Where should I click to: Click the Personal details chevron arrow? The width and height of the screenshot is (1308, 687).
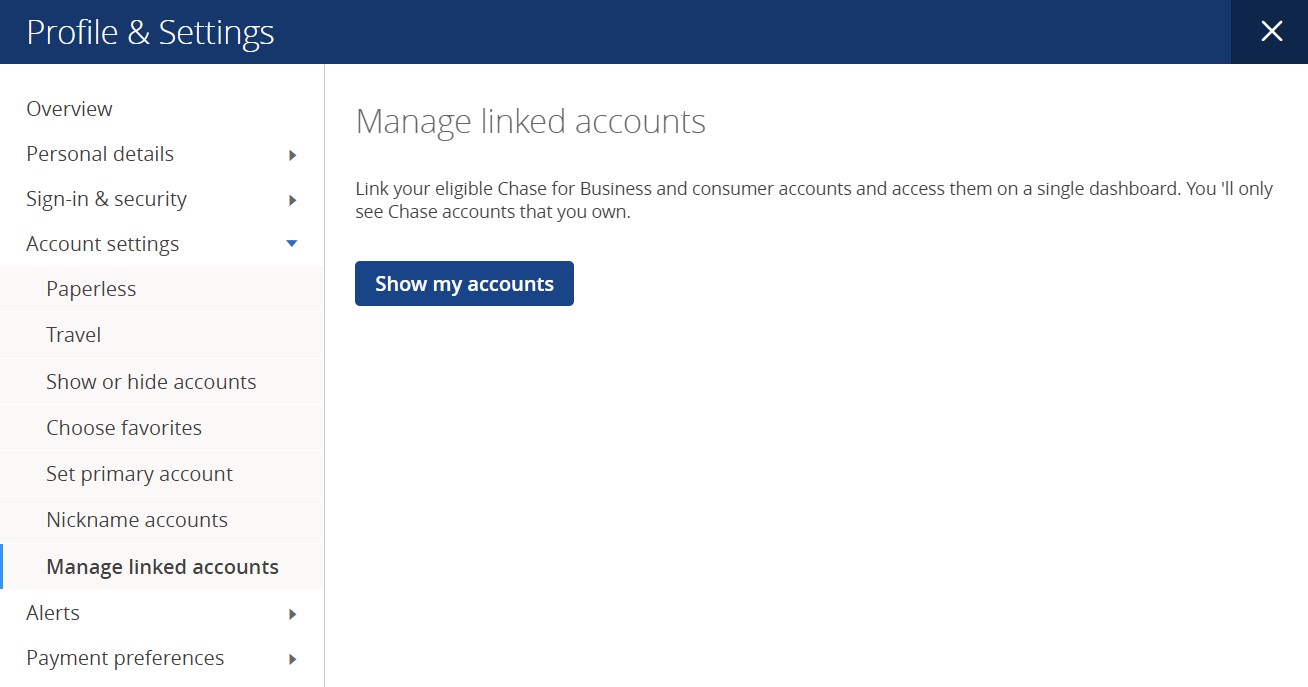pyautogui.click(x=291, y=154)
